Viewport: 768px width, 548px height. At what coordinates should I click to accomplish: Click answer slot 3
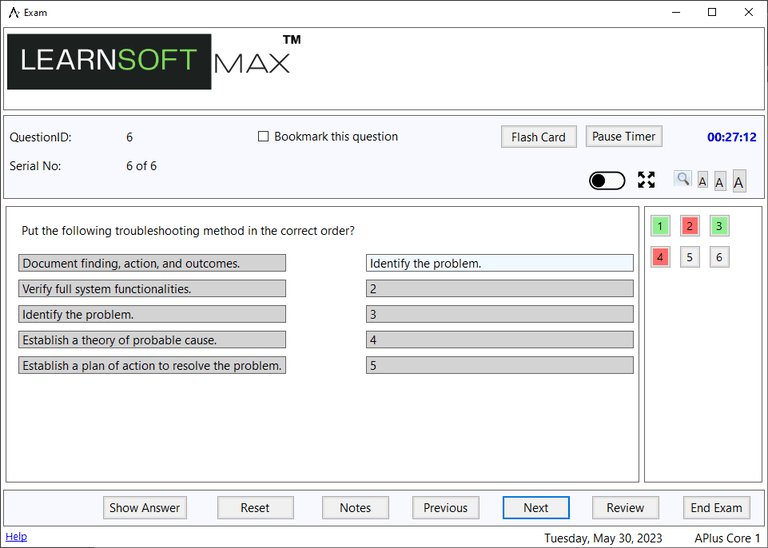coord(500,314)
